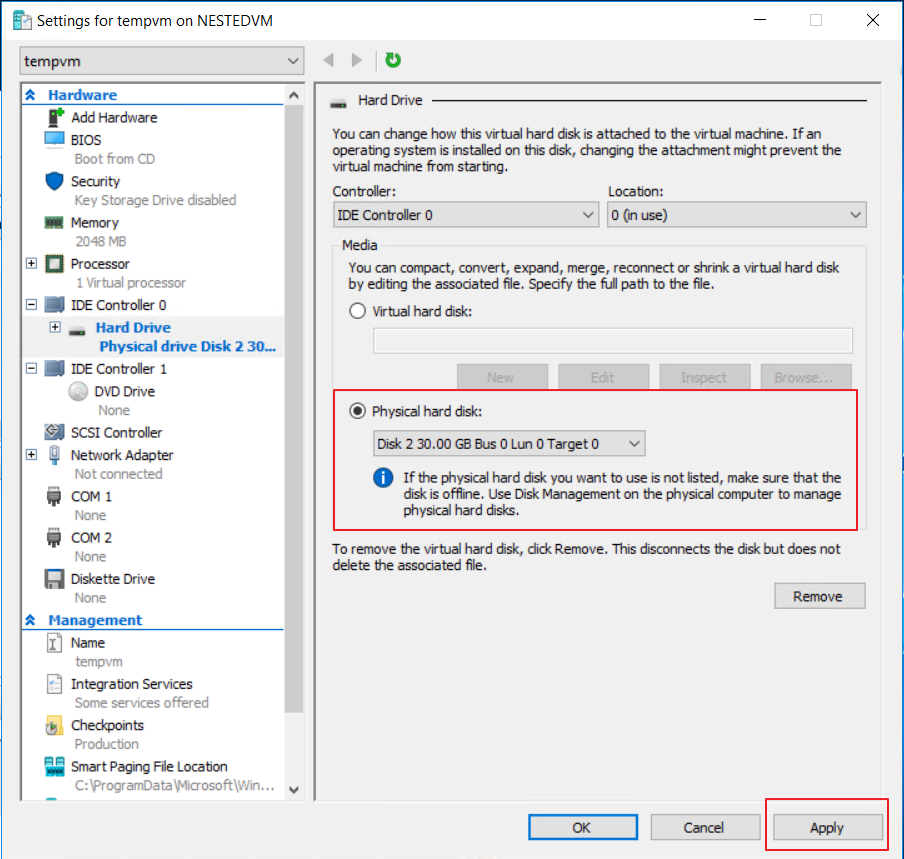The image size is (904, 859).
Task: Click the virtual hard disk path field
Action: [x=612, y=340]
